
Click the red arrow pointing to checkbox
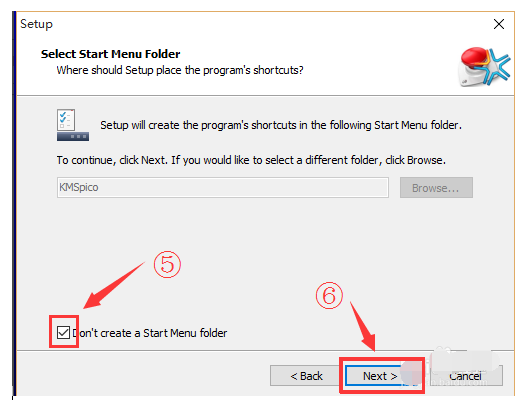click(114, 286)
